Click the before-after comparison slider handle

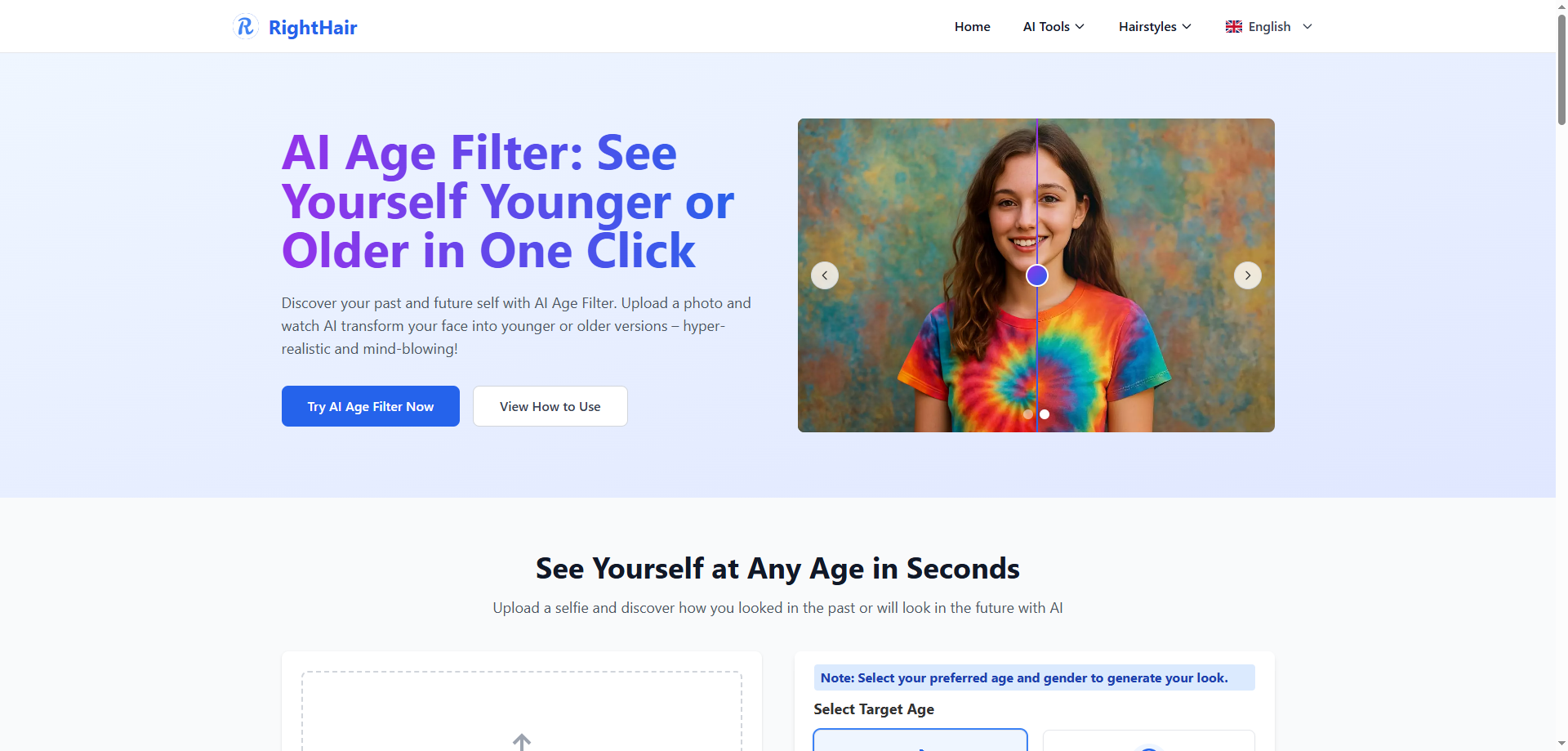coord(1037,275)
